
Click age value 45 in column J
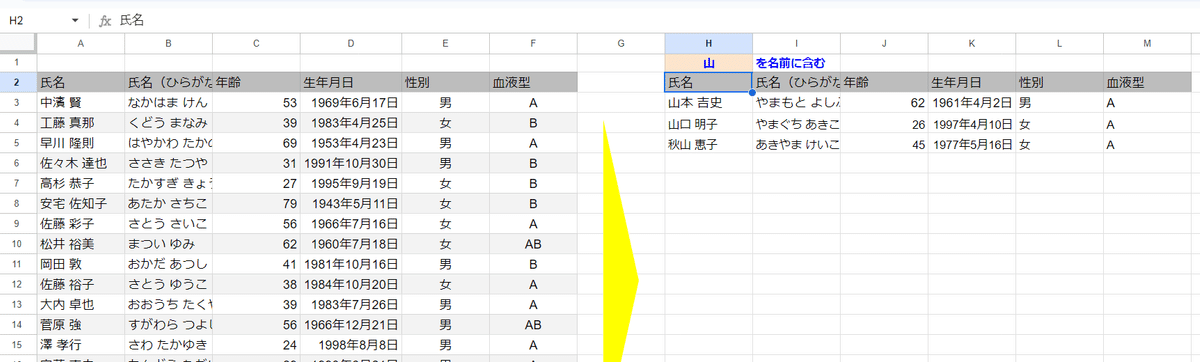click(x=885, y=144)
